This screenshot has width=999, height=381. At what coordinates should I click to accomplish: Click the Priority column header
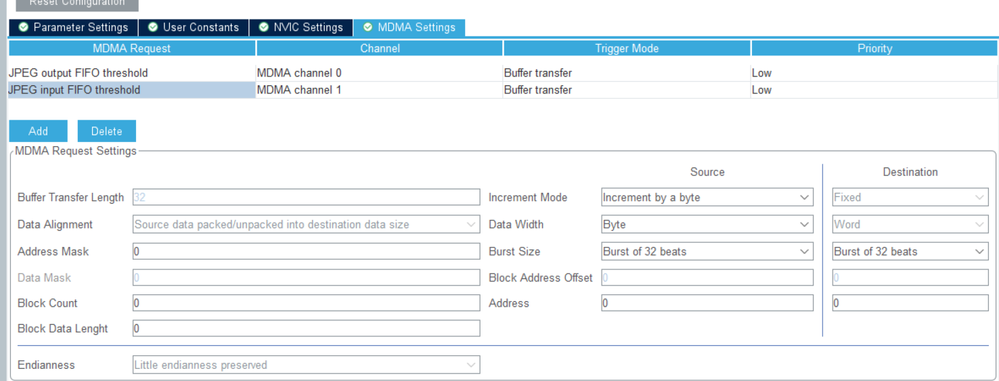click(x=874, y=48)
